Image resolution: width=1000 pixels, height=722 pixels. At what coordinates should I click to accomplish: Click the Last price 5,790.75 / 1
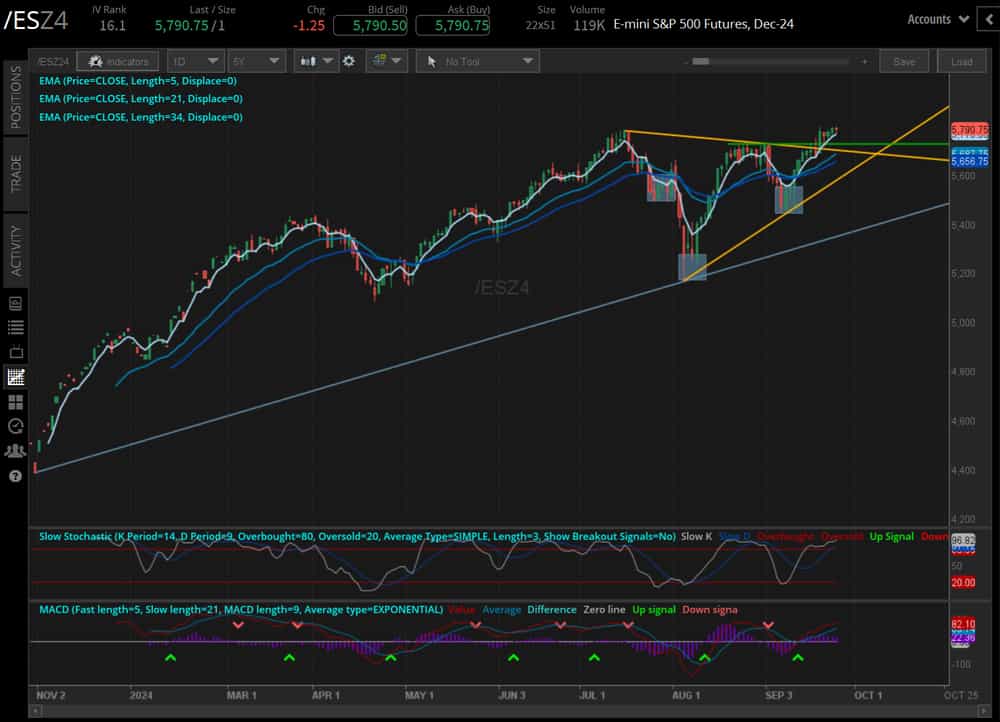tap(189, 26)
